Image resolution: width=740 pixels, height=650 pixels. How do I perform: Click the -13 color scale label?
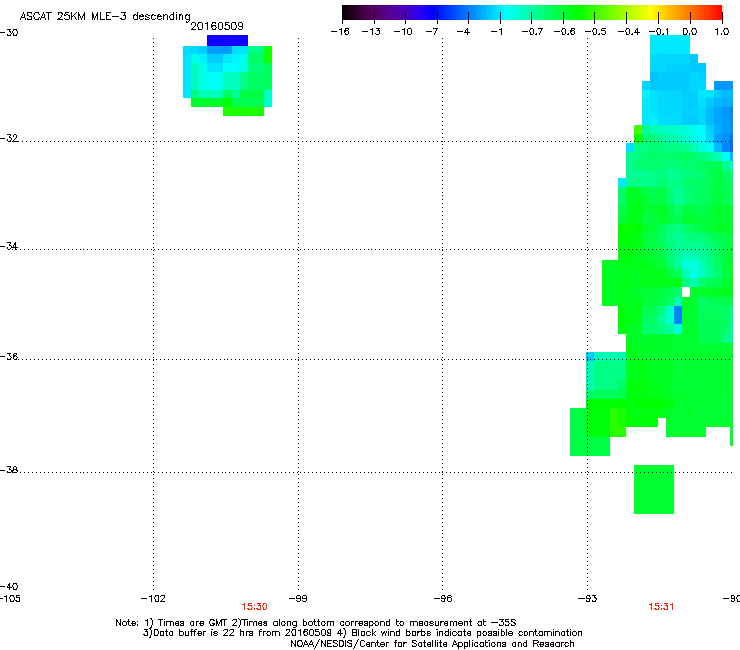[371, 32]
